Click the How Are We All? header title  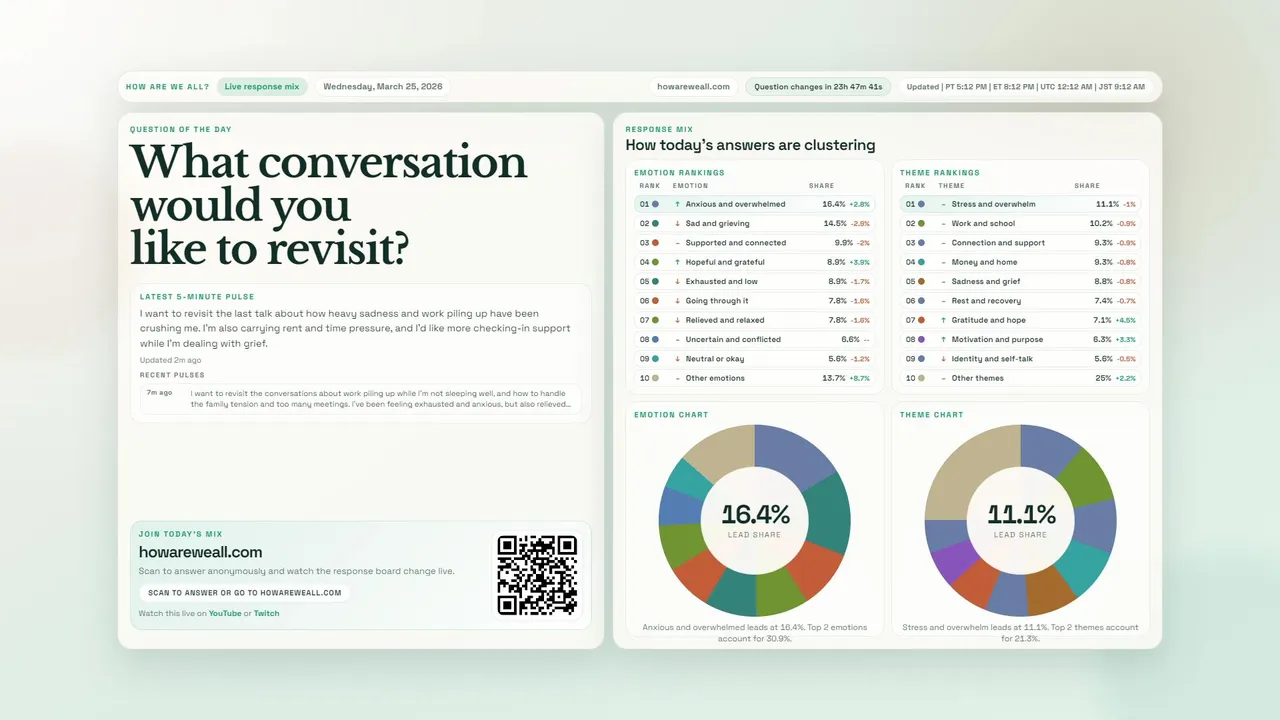click(x=168, y=87)
